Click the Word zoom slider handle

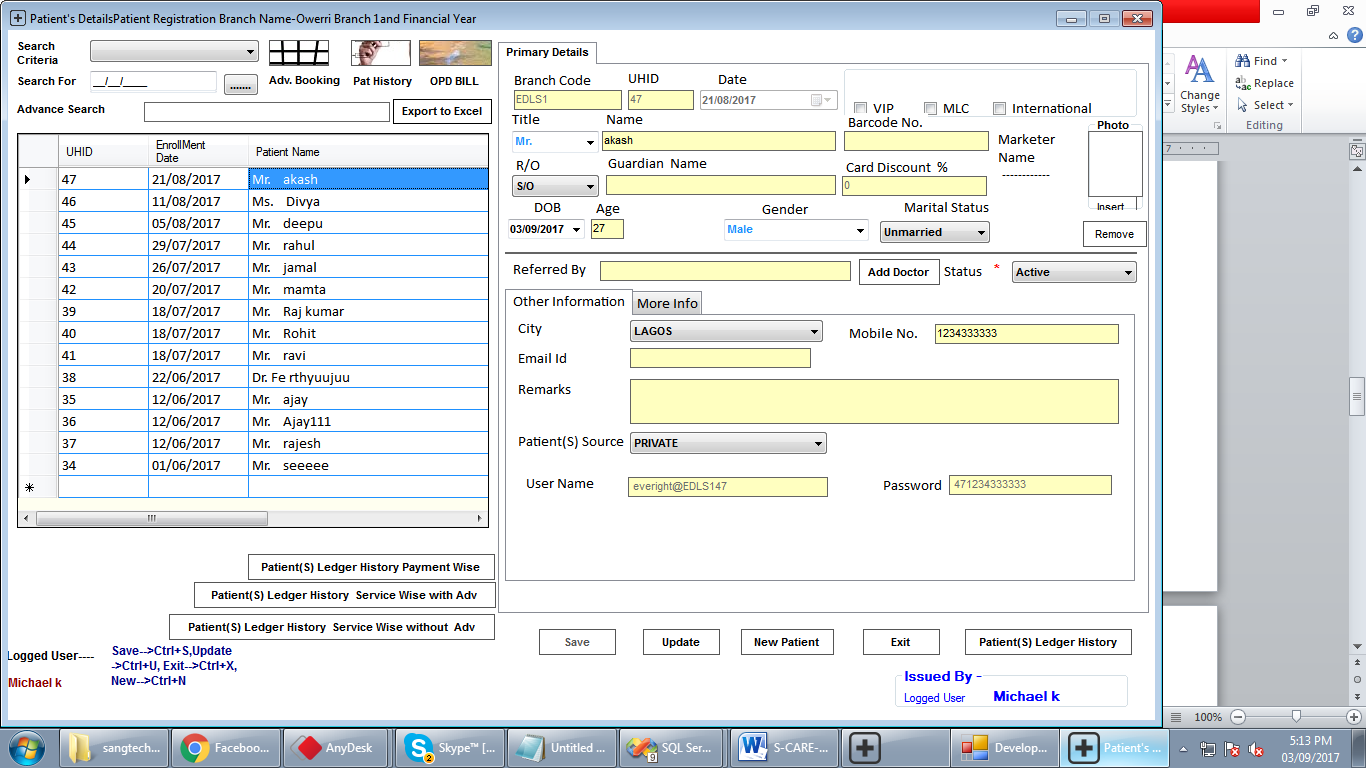(1296, 717)
